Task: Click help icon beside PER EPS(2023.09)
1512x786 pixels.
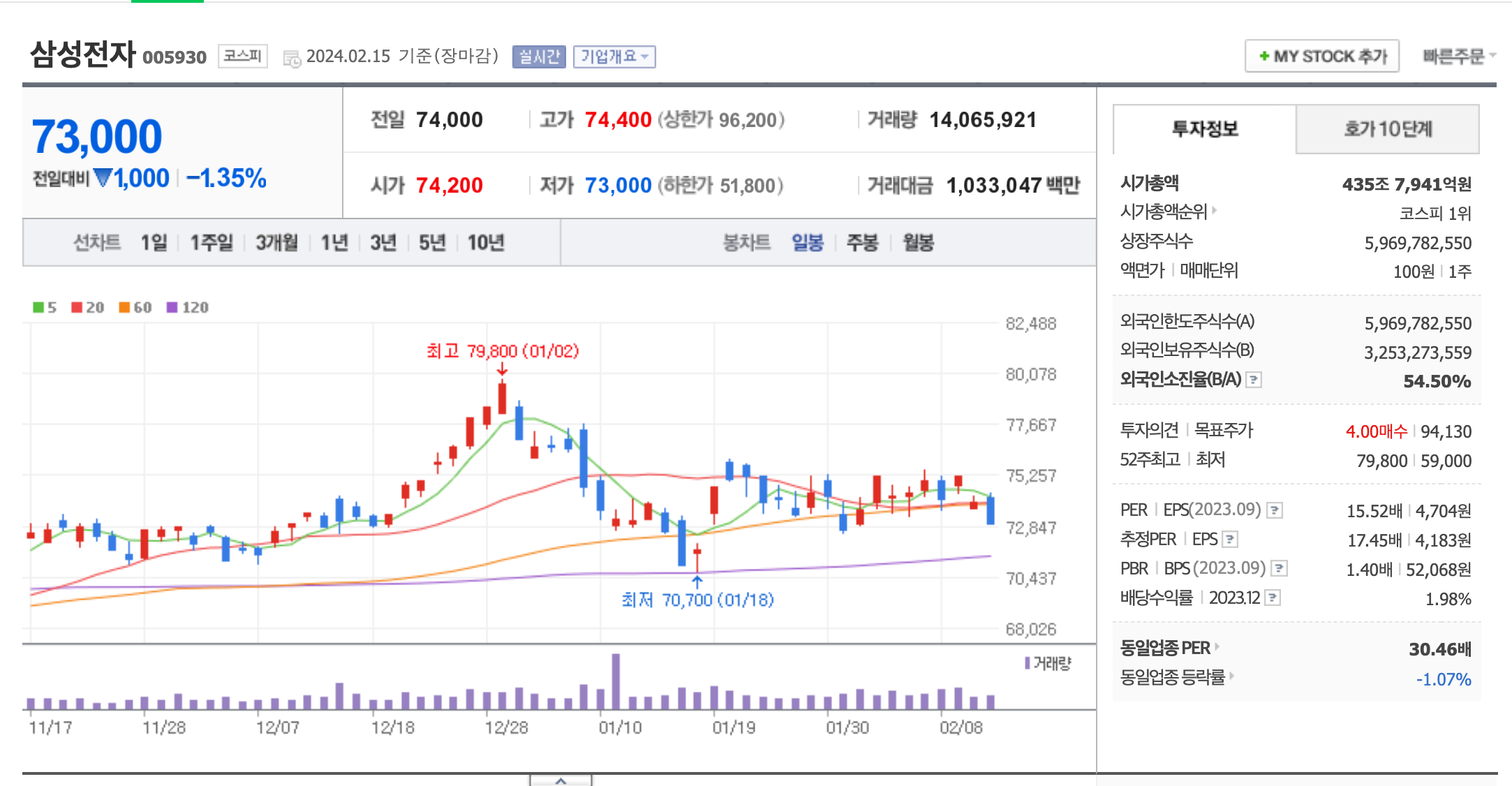Action: [1275, 511]
